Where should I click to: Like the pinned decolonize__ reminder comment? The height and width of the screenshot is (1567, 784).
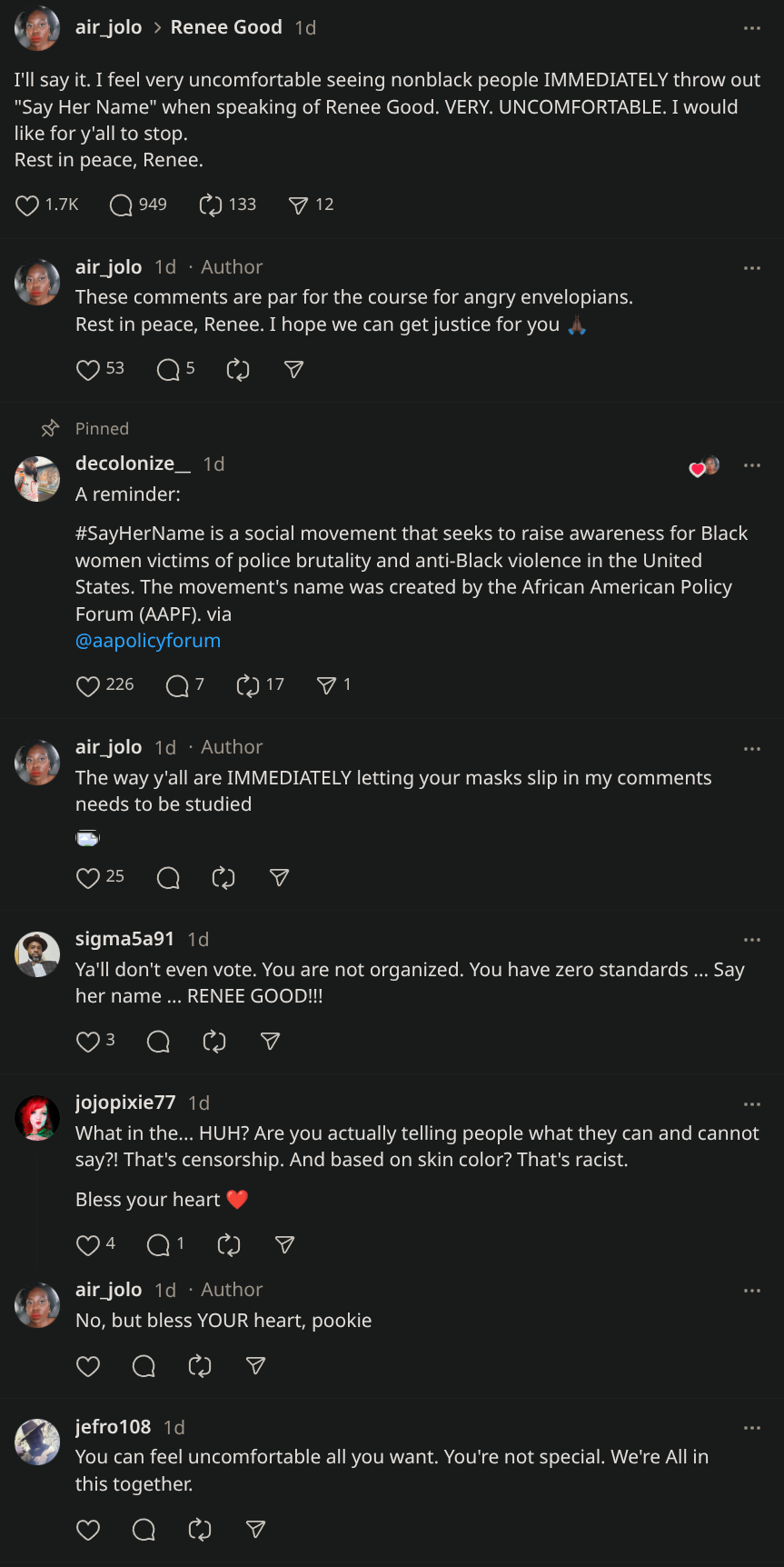coord(88,685)
